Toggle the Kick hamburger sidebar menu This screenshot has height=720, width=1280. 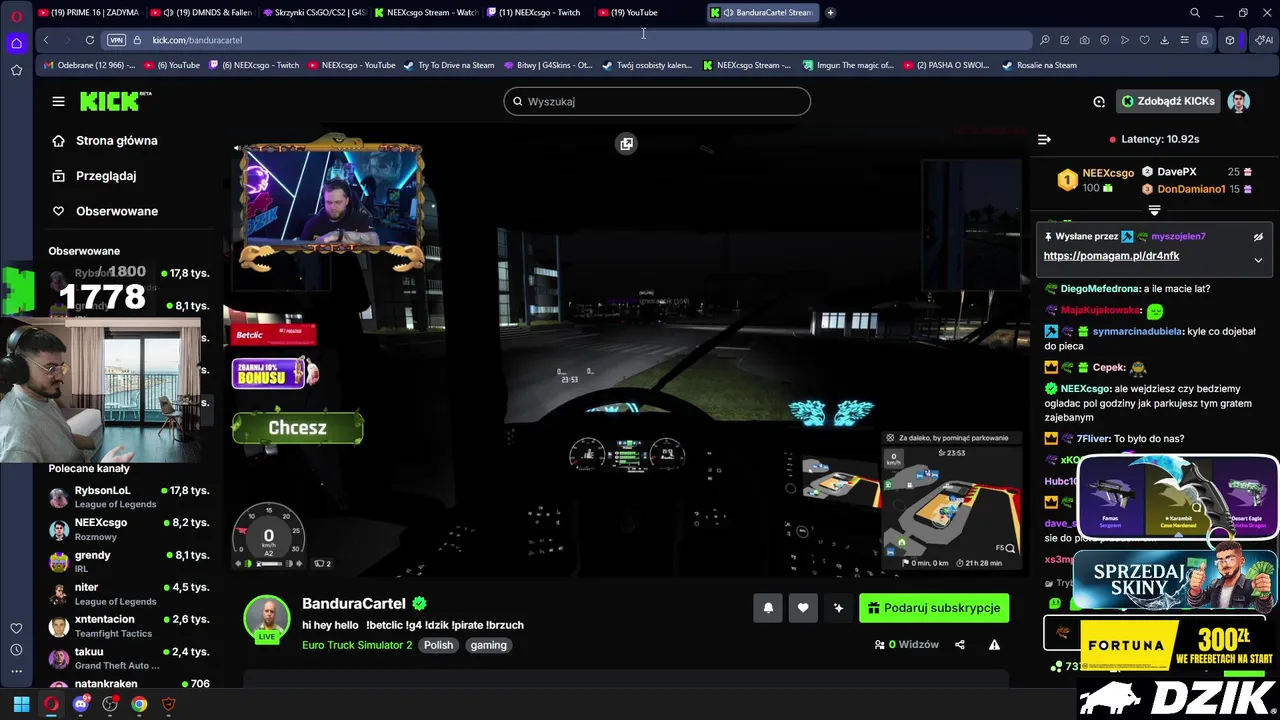coord(58,101)
